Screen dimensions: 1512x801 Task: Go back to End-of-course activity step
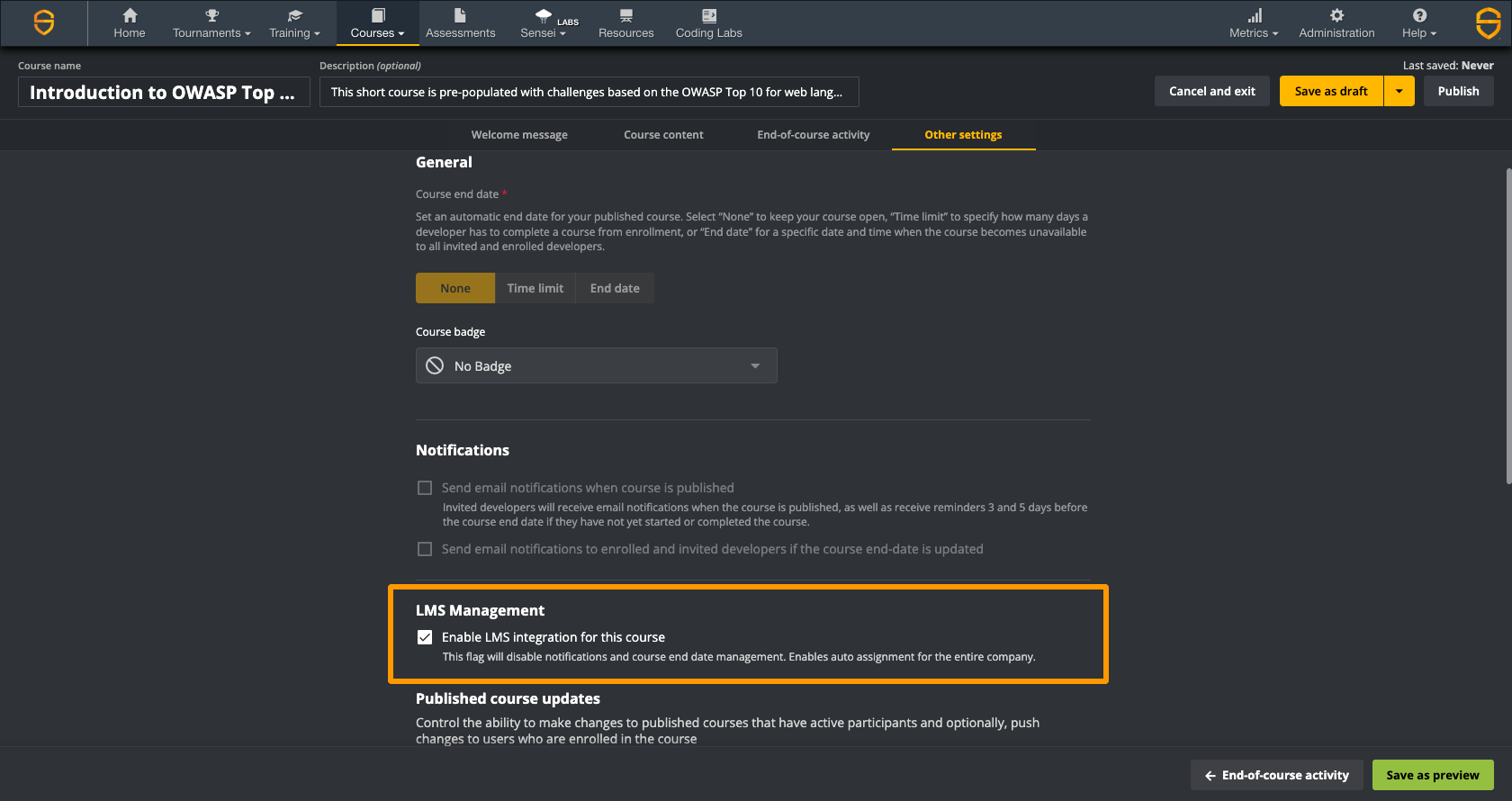1277,775
